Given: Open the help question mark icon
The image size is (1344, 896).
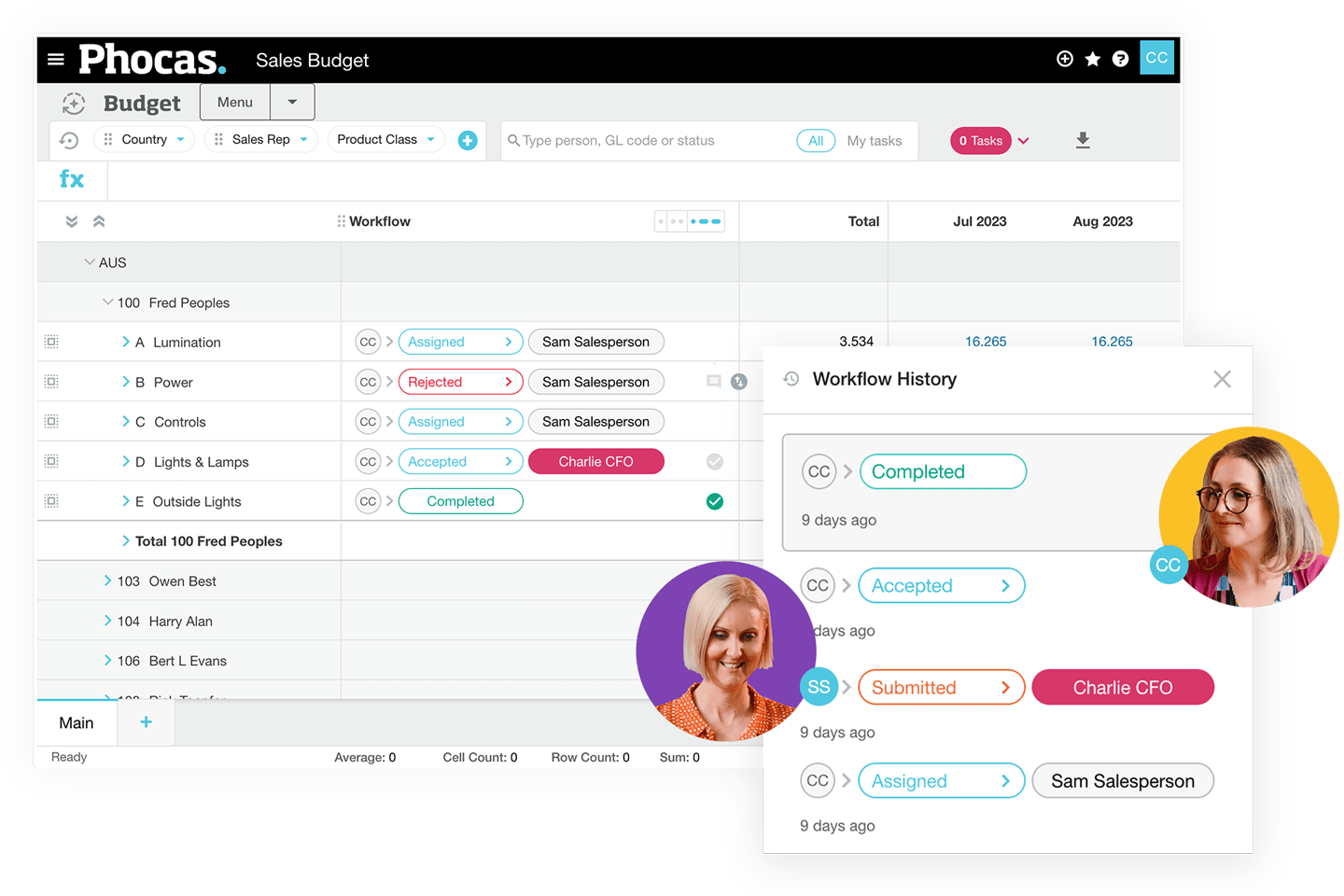Looking at the screenshot, I should click(1120, 59).
